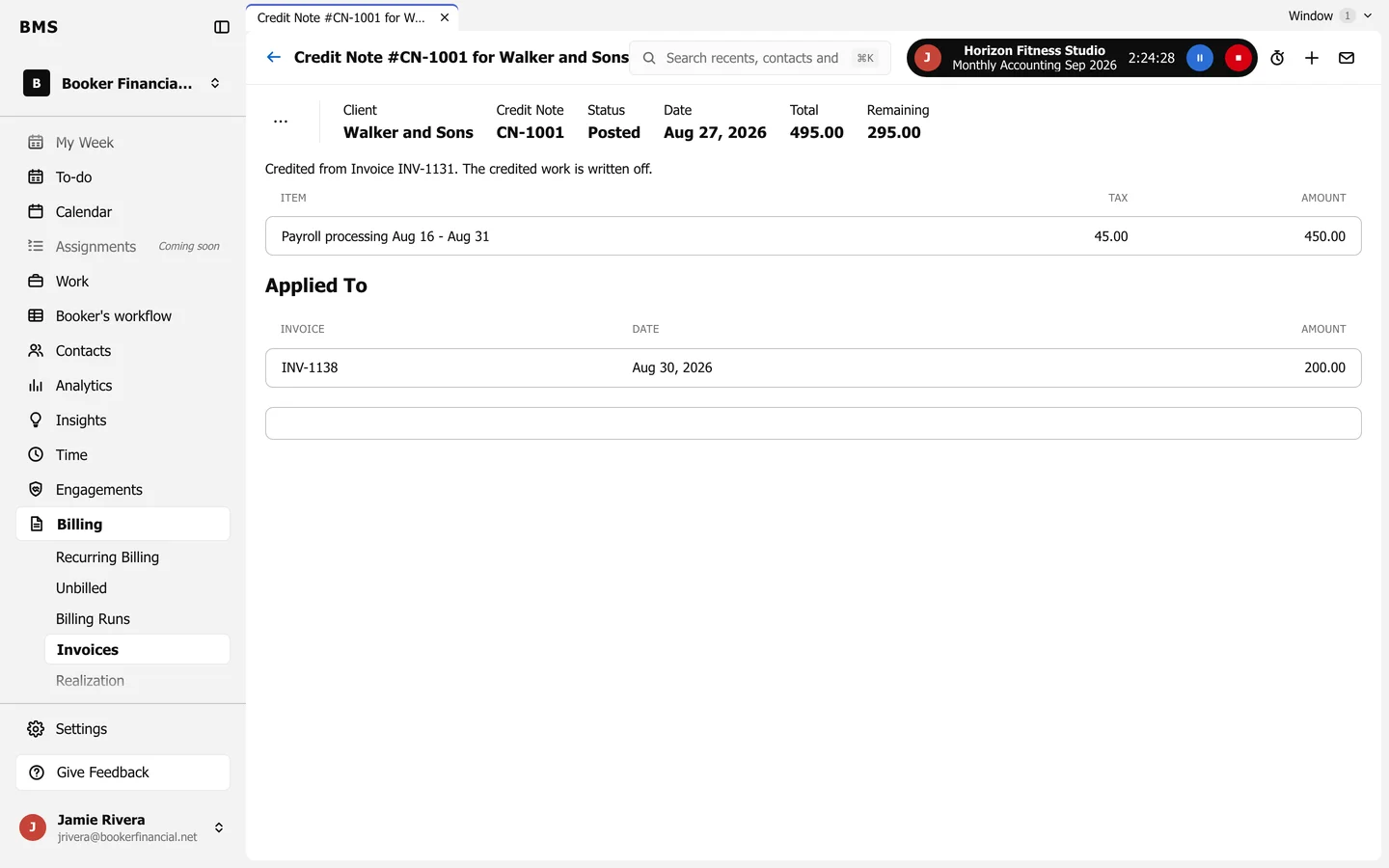Go back using the left arrow

click(274, 57)
